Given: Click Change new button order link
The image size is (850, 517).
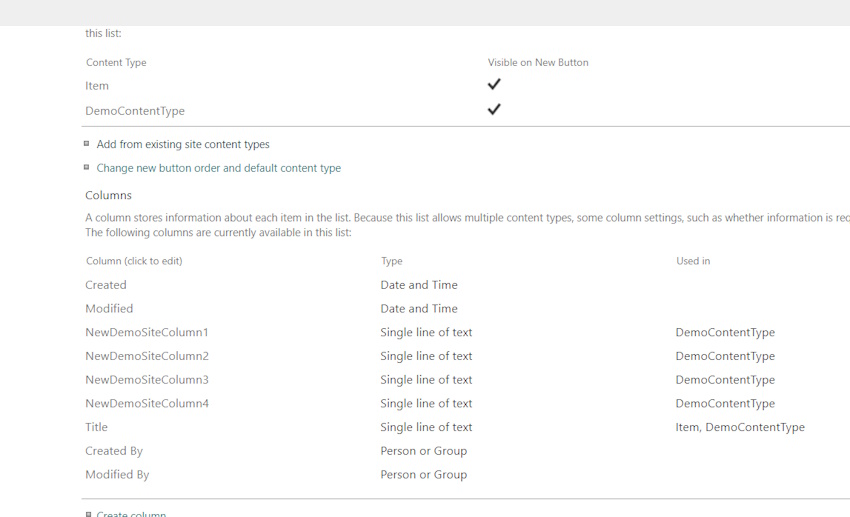Looking at the screenshot, I should (218, 168).
